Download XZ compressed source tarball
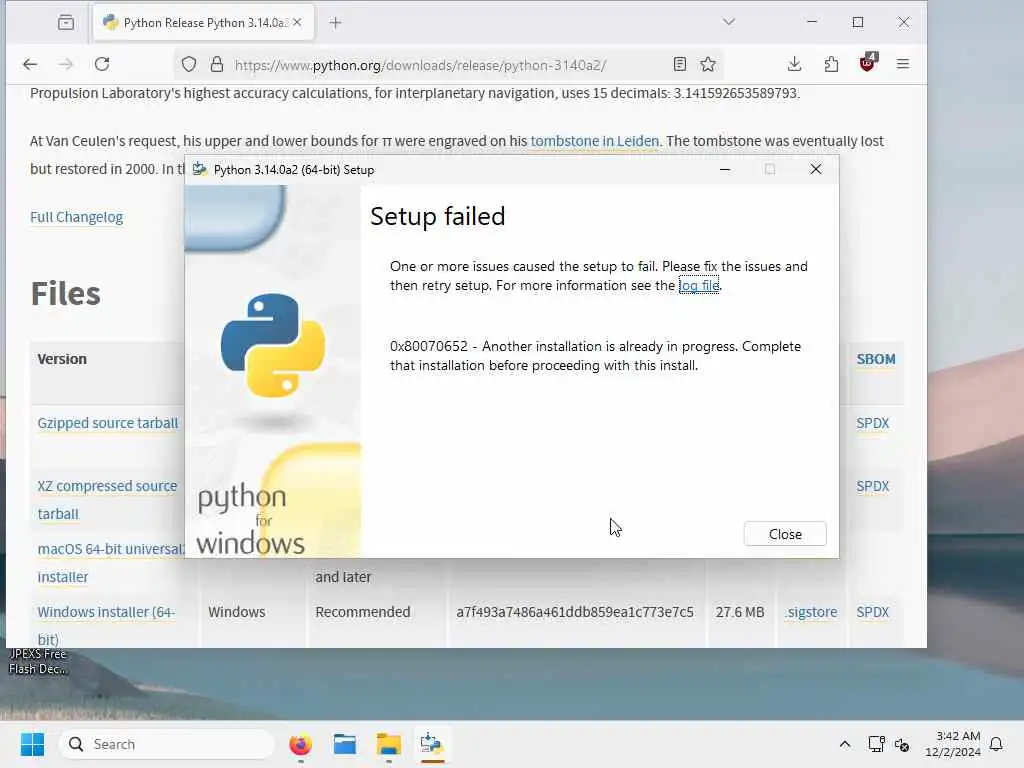The width and height of the screenshot is (1024, 768). tap(107, 500)
